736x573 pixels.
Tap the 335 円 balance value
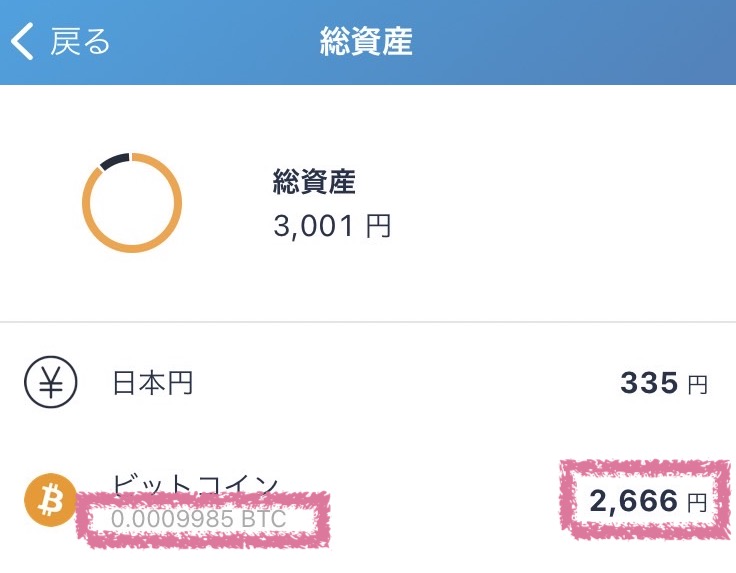point(664,382)
